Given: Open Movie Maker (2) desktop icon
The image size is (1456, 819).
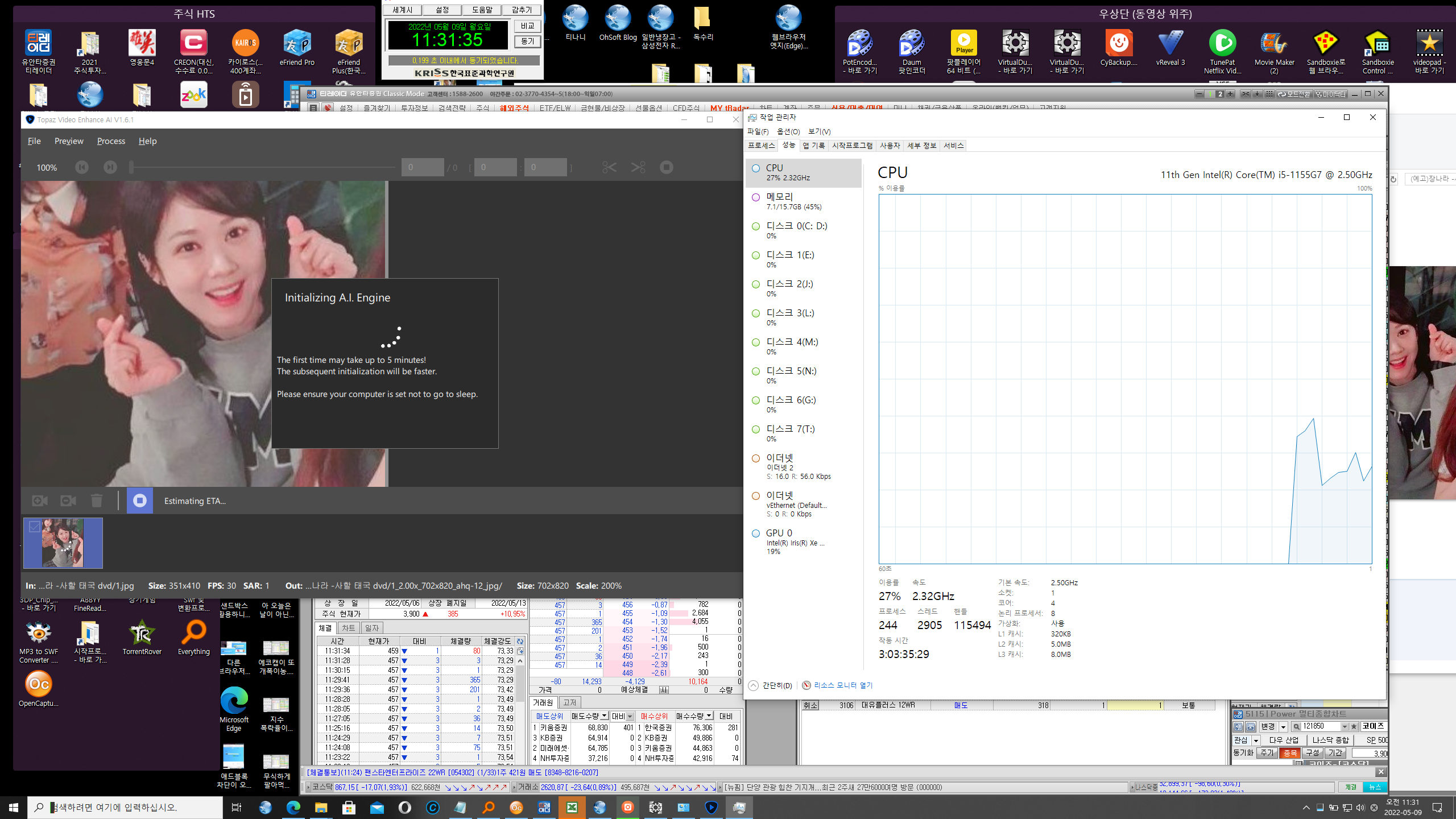Looking at the screenshot, I should pos(1274,52).
